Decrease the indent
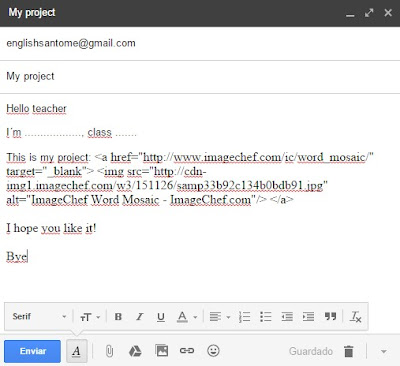 (287, 317)
